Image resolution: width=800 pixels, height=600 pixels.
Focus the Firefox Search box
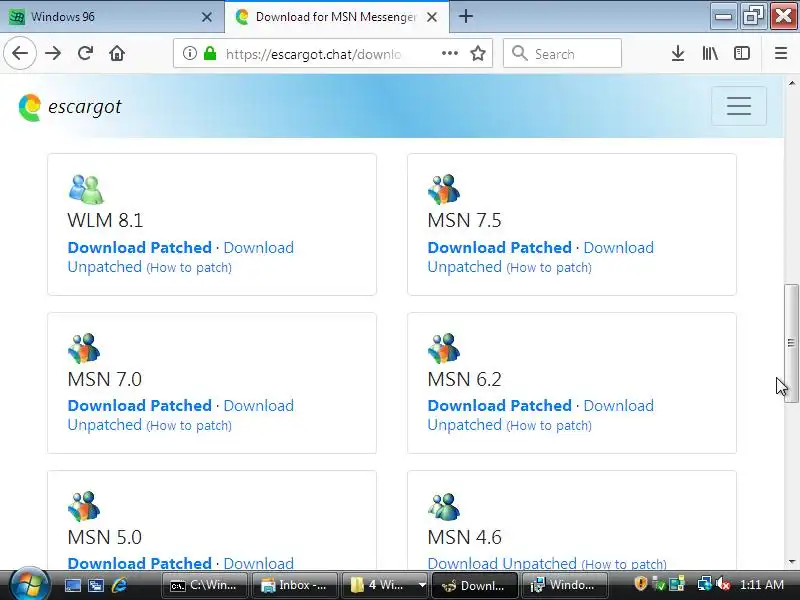562,53
